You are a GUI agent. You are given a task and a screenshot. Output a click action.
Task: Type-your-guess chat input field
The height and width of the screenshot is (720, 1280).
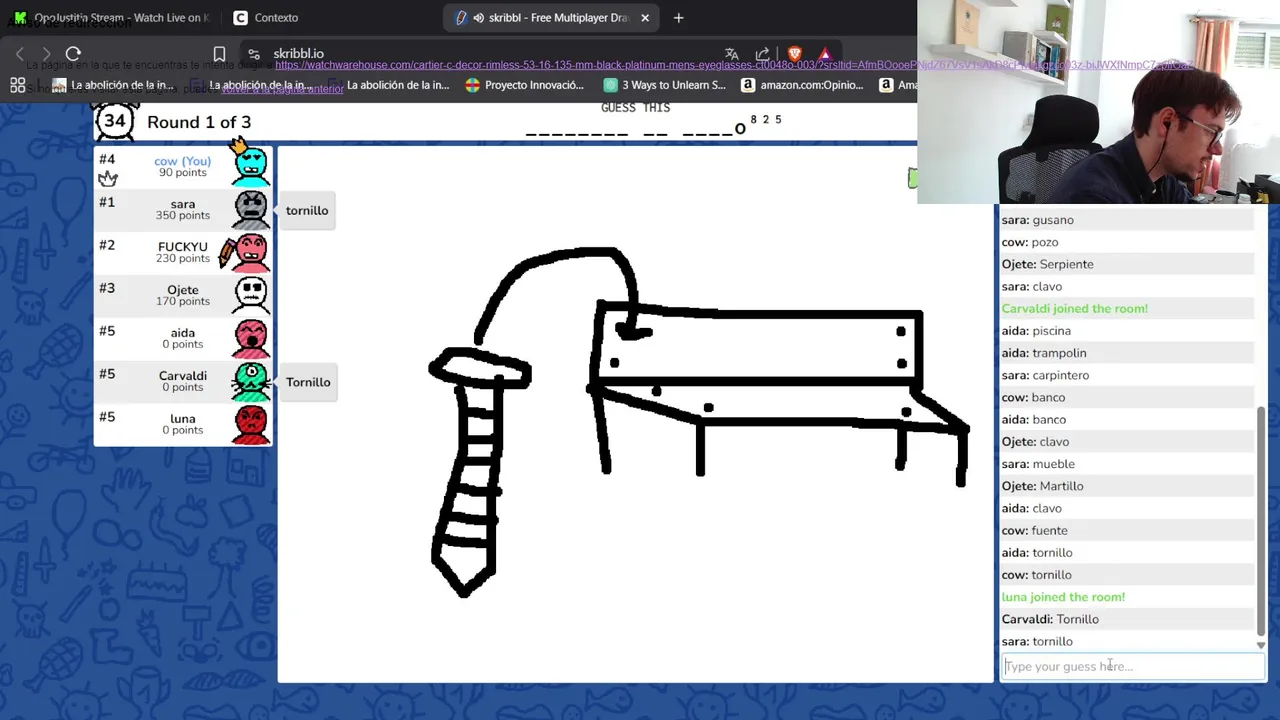(1131, 666)
